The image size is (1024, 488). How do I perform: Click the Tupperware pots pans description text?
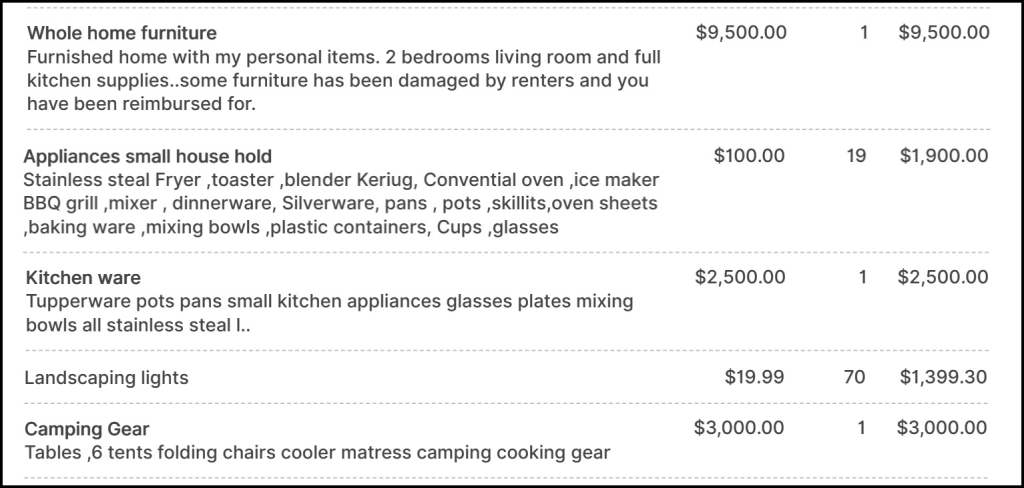(330, 313)
